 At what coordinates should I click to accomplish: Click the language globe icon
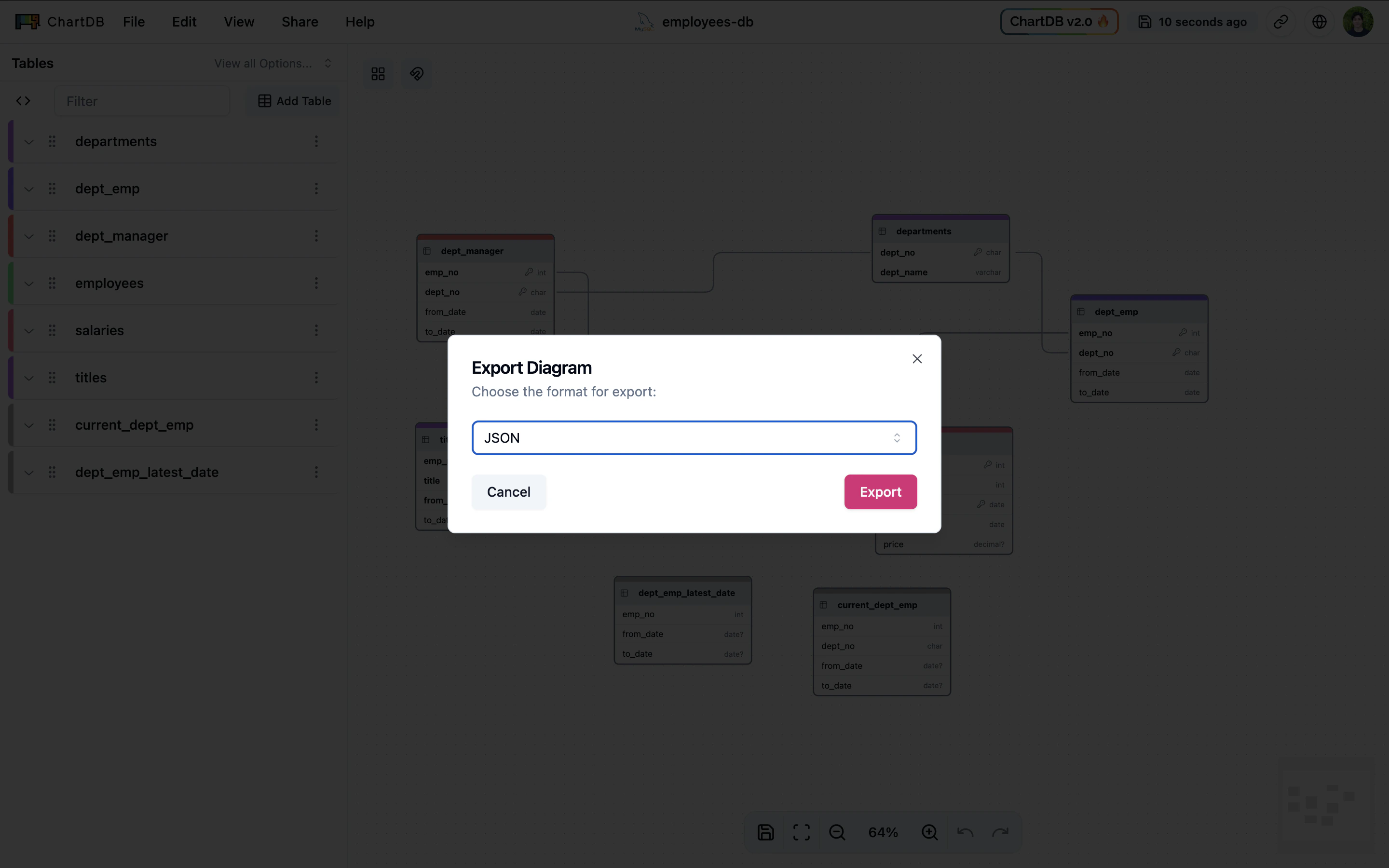tap(1319, 22)
